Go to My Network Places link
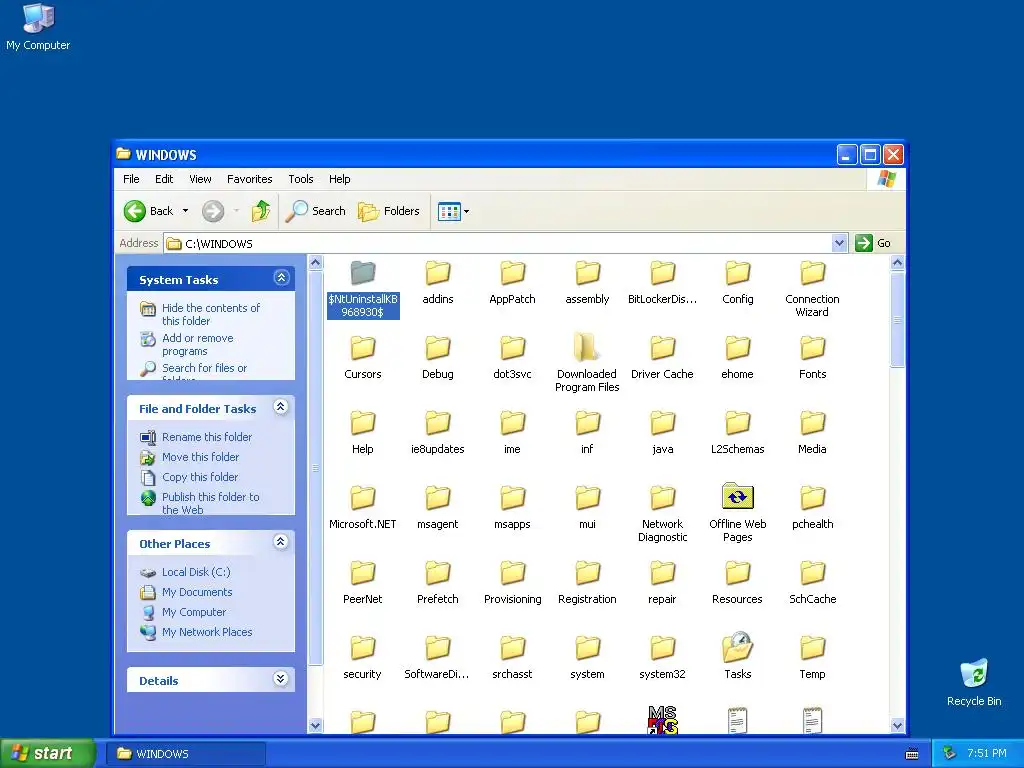This screenshot has height=768, width=1024. [x=206, y=632]
